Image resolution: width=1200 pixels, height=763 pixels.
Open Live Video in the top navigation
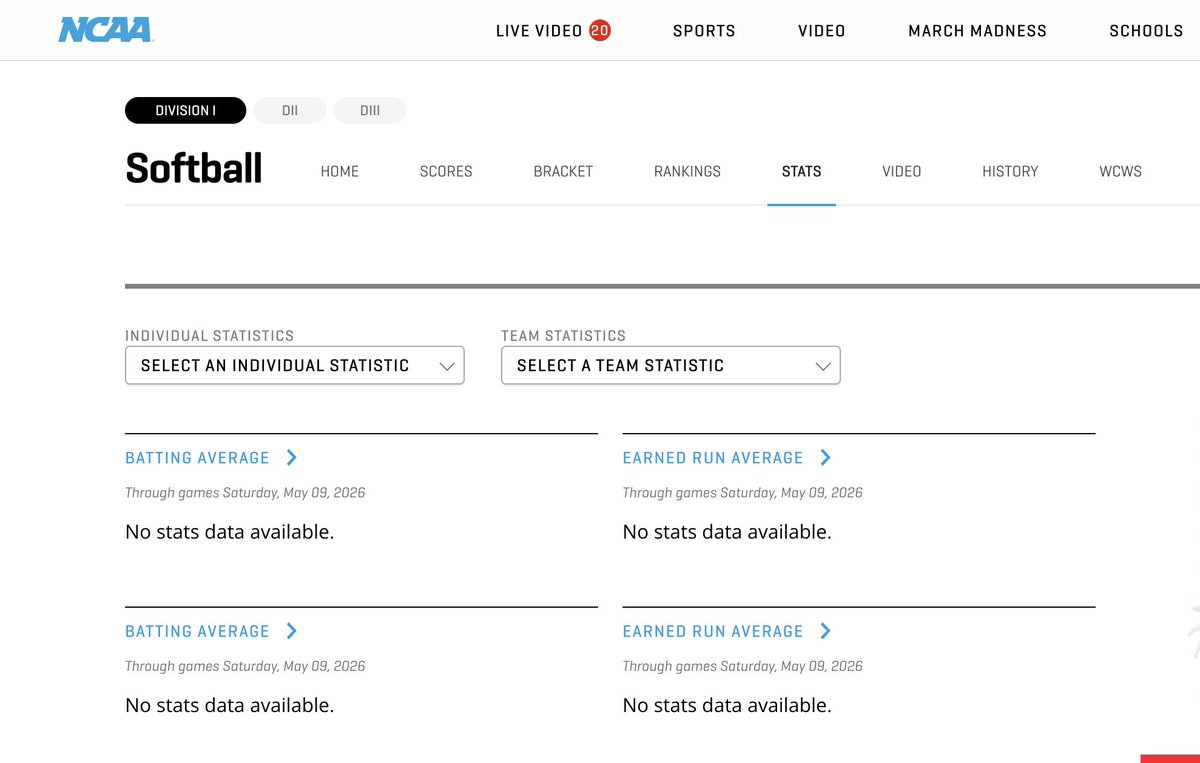tap(539, 31)
